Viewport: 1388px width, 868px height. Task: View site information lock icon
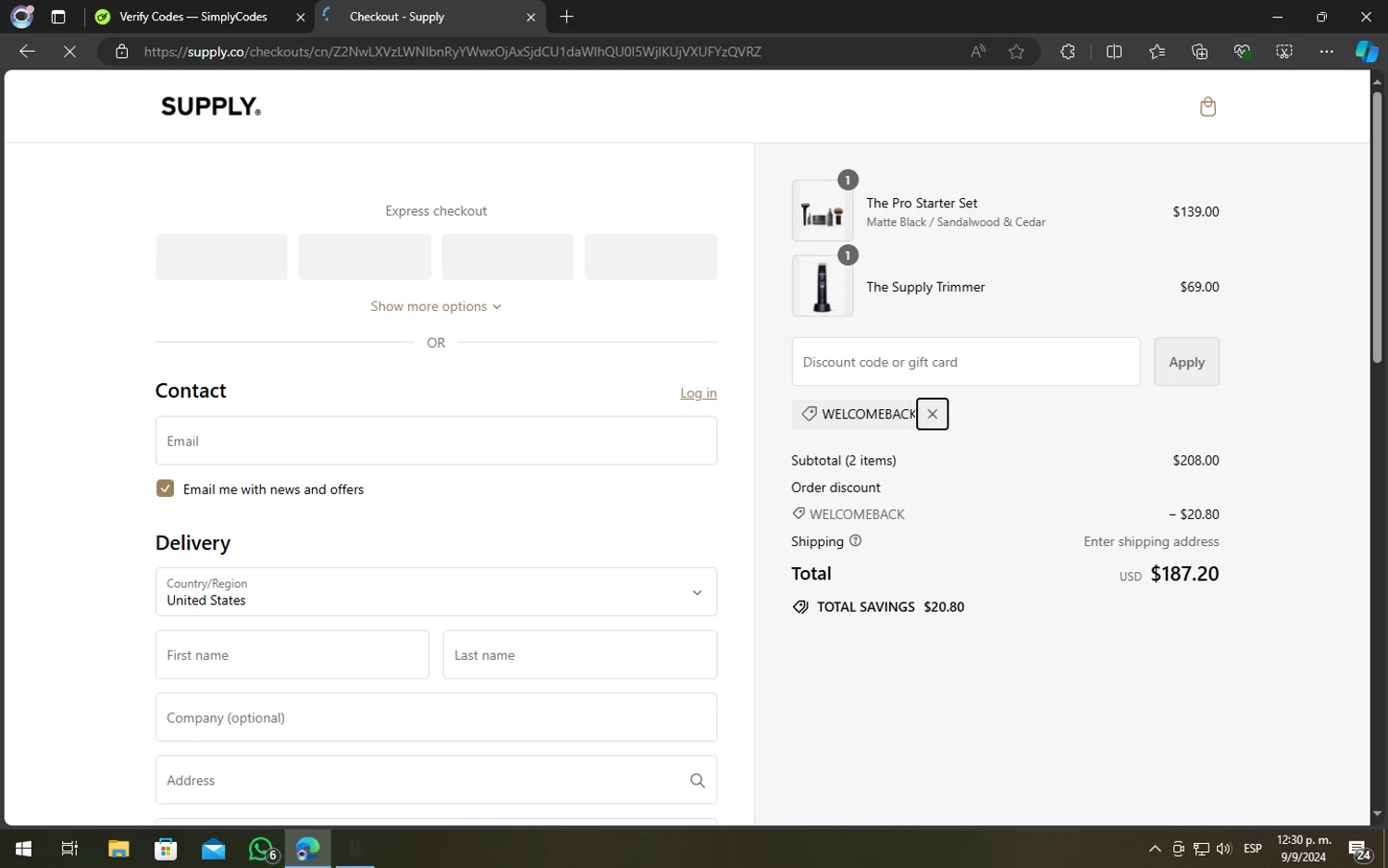[121, 51]
